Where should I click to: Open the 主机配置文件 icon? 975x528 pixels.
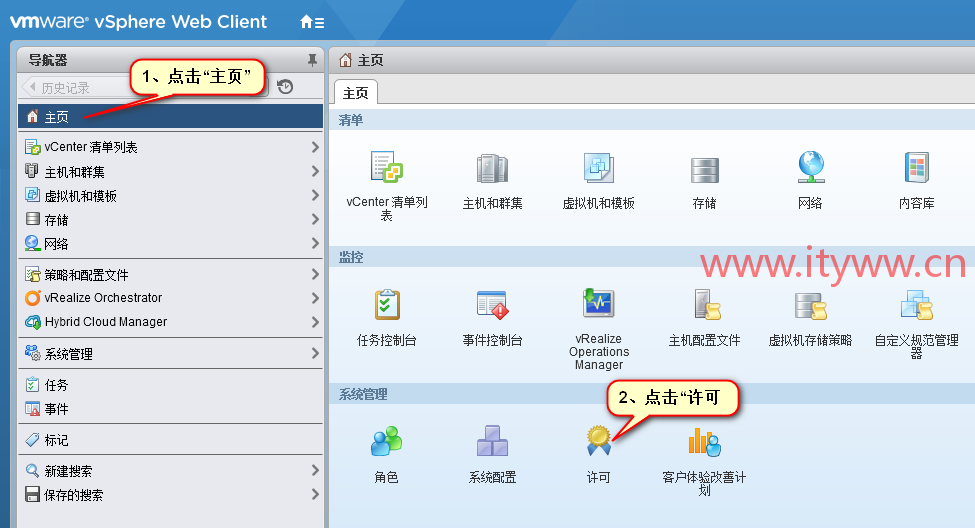[707, 305]
